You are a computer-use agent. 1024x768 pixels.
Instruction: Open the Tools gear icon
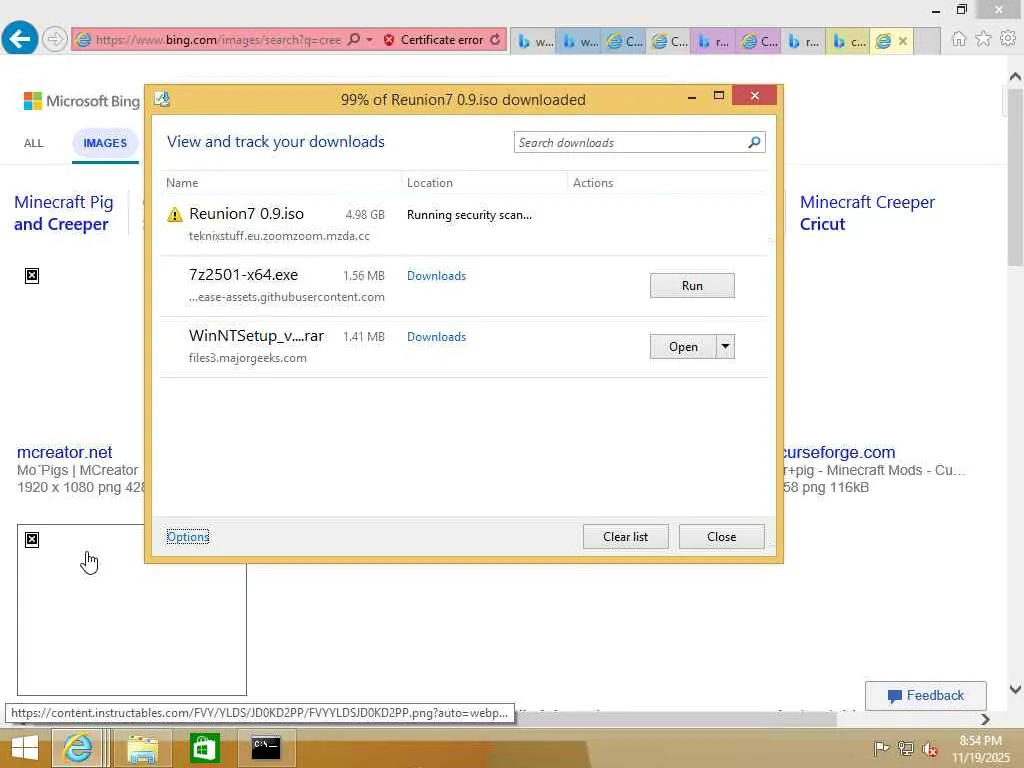pos(1008,39)
